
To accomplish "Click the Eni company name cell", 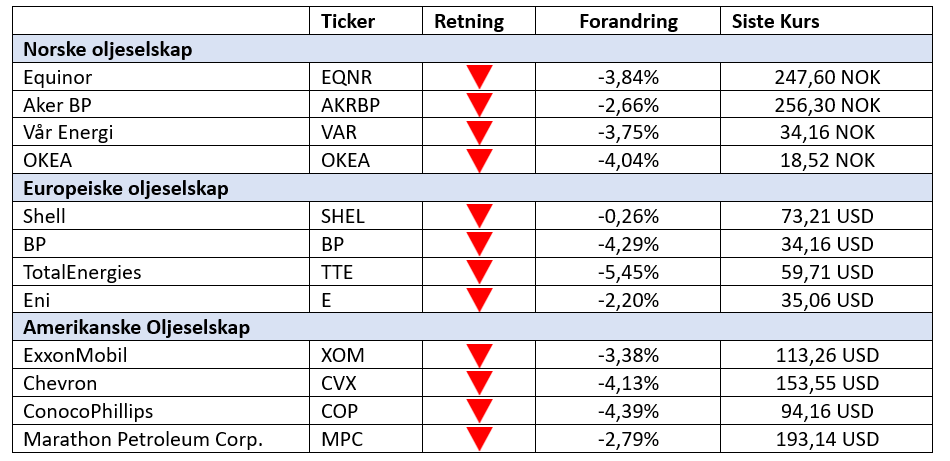I will pos(35,299).
